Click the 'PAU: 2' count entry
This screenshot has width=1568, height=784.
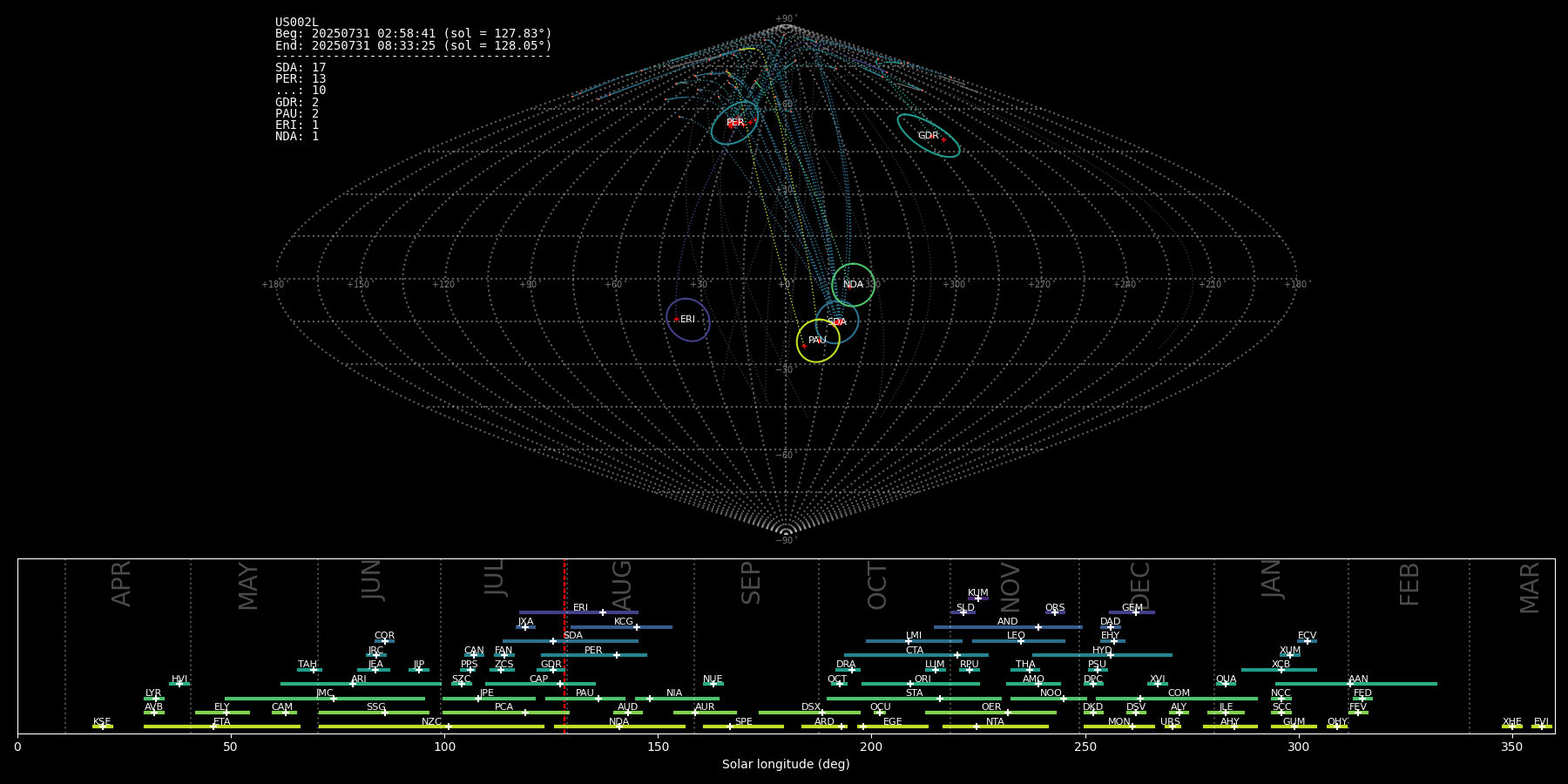[x=297, y=114]
